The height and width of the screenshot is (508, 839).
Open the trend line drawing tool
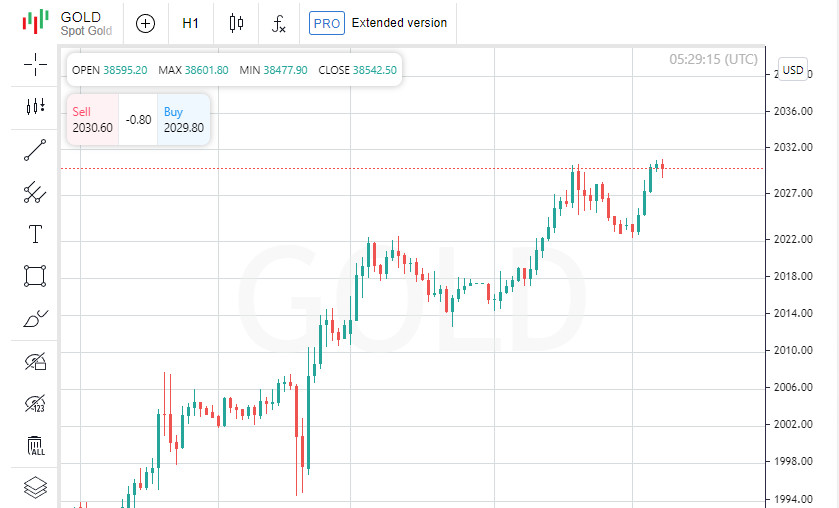pyautogui.click(x=35, y=150)
